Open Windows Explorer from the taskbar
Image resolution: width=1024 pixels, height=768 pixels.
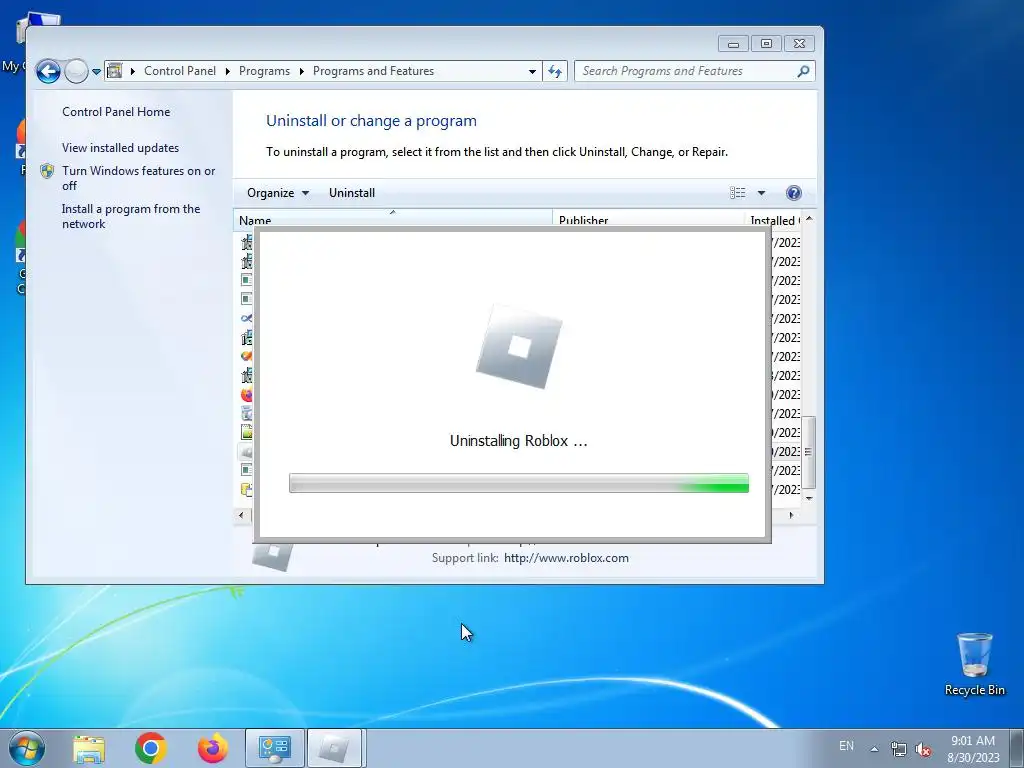click(x=89, y=748)
